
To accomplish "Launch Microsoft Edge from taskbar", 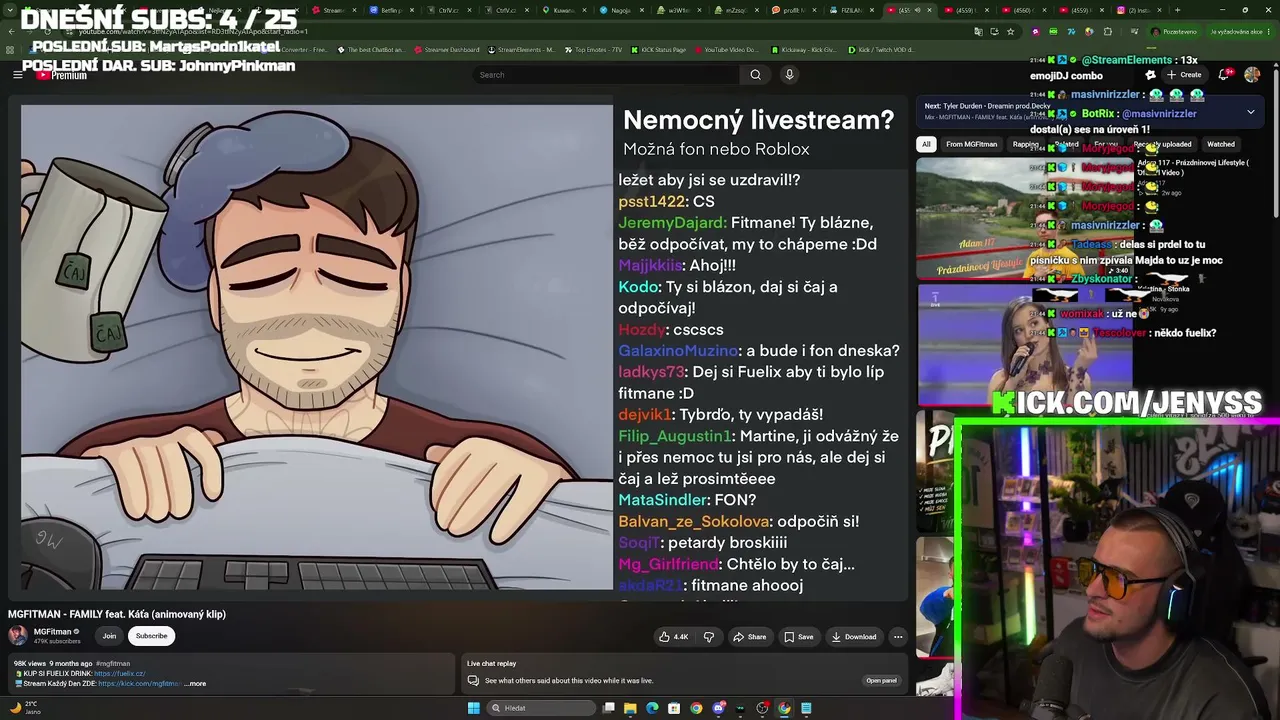I will pyautogui.click(x=652, y=708).
